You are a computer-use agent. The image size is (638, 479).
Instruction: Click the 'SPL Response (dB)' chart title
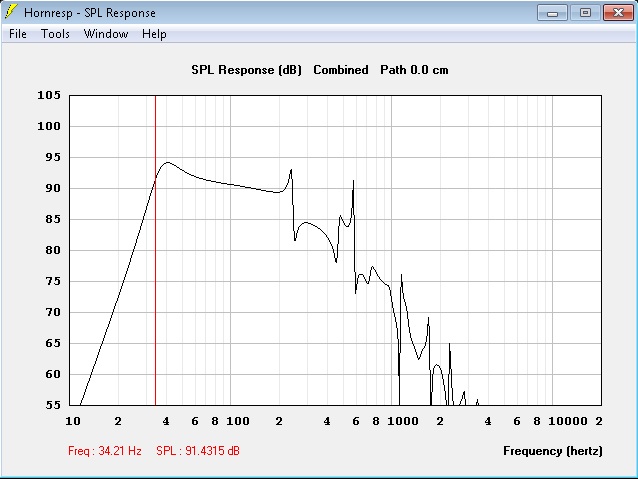246,70
